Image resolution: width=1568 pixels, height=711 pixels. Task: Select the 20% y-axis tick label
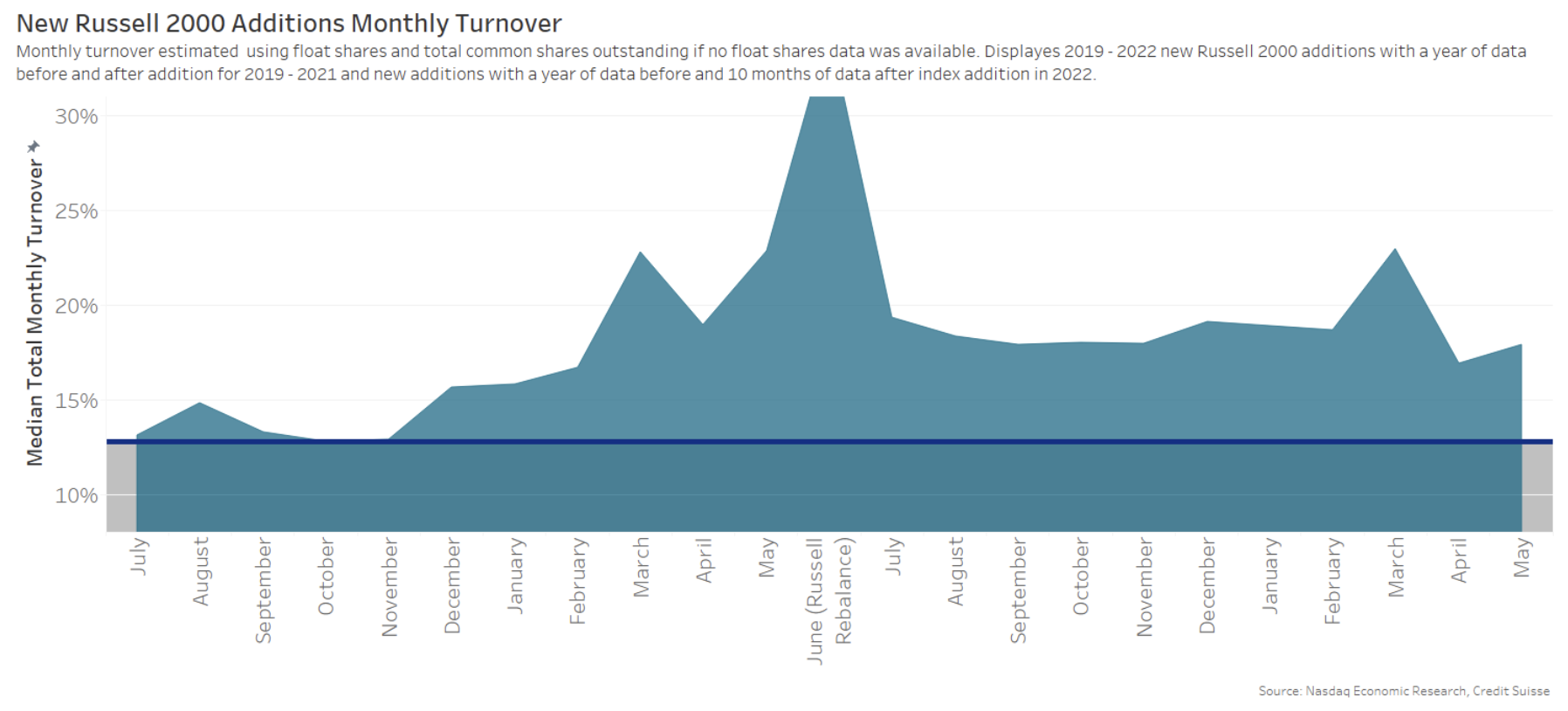(76, 307)
